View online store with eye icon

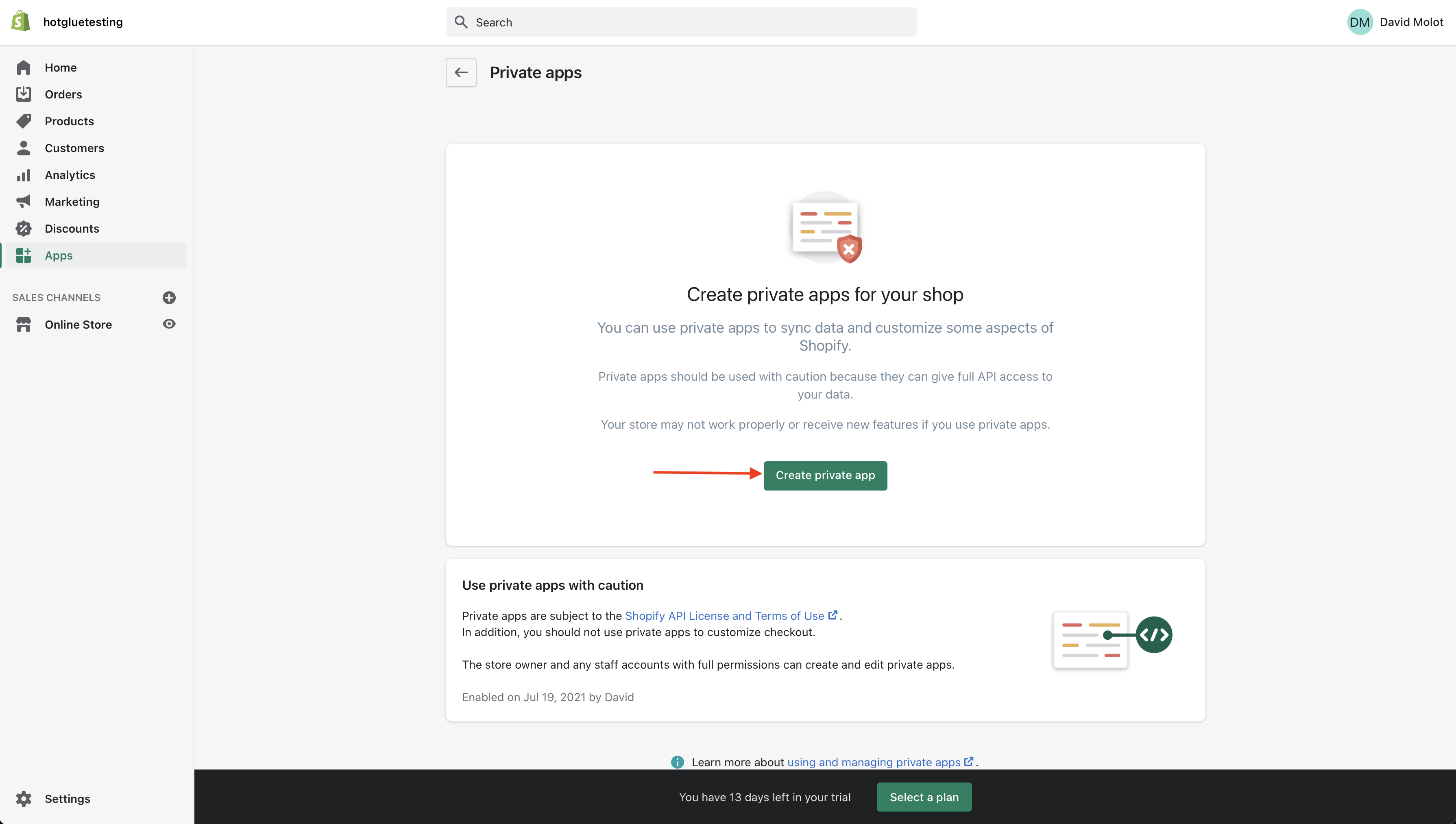click(169, 324)
